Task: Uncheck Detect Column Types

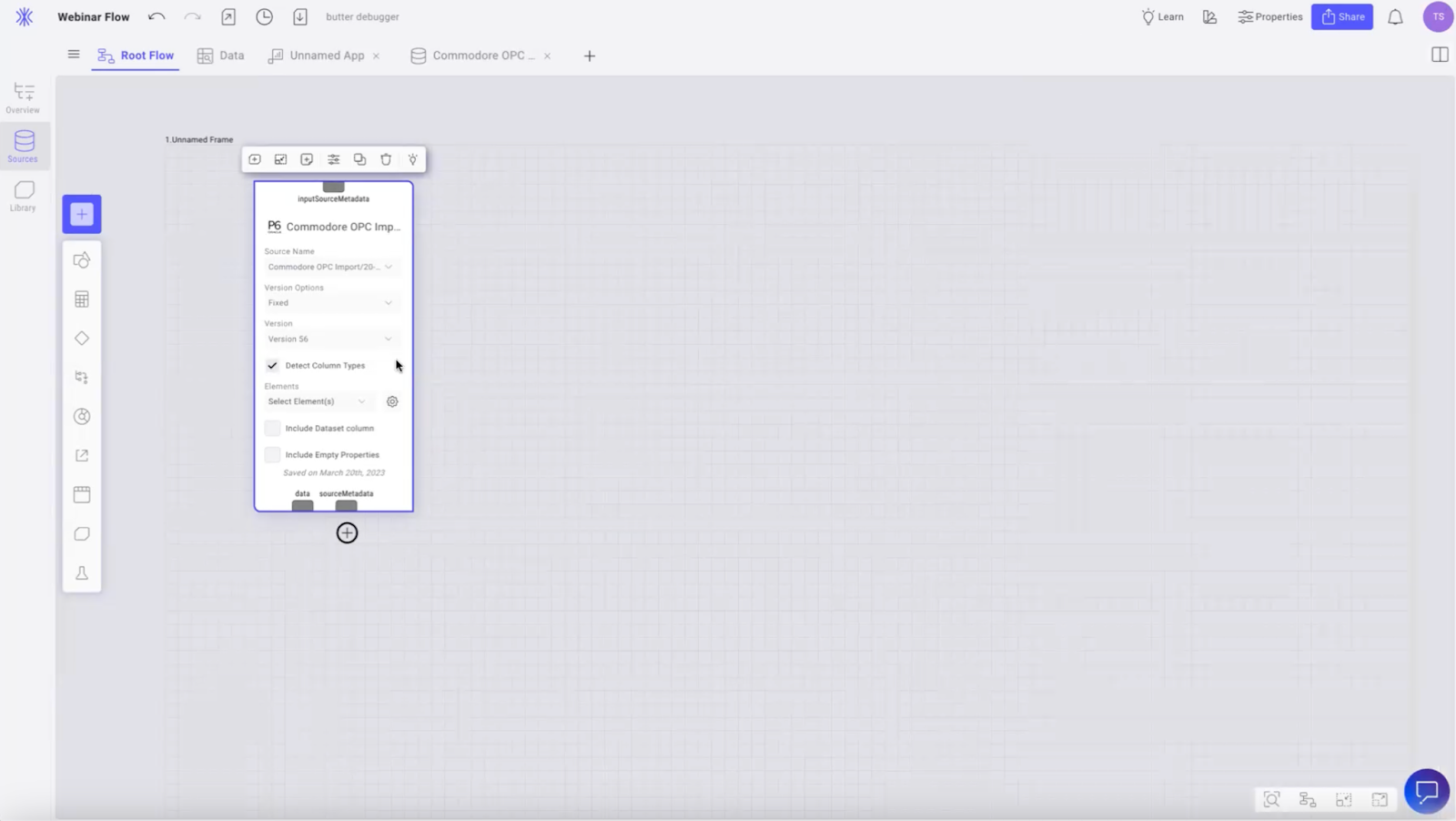Action: 272,365
